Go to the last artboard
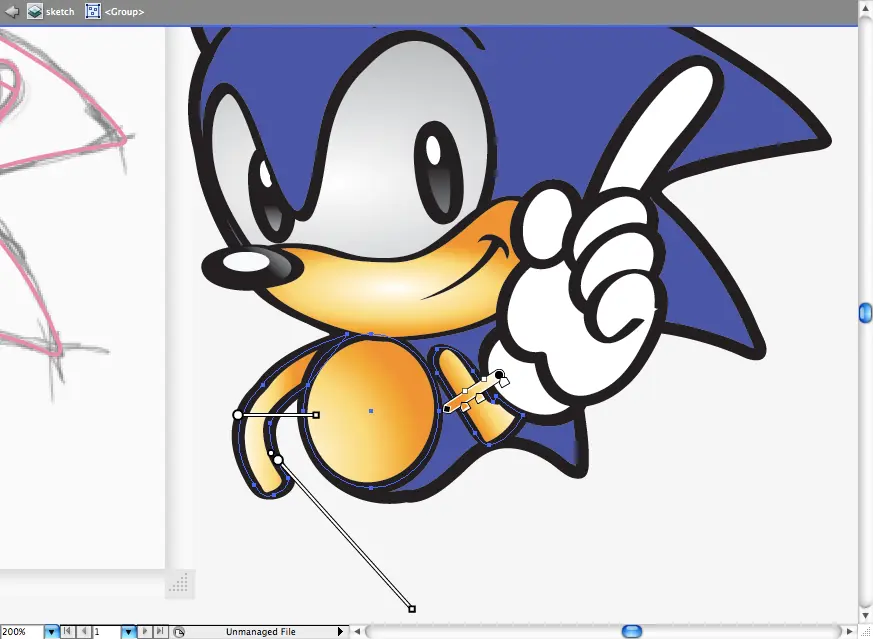The height and width of the screenshot is (639, 873). coord(160,631)
